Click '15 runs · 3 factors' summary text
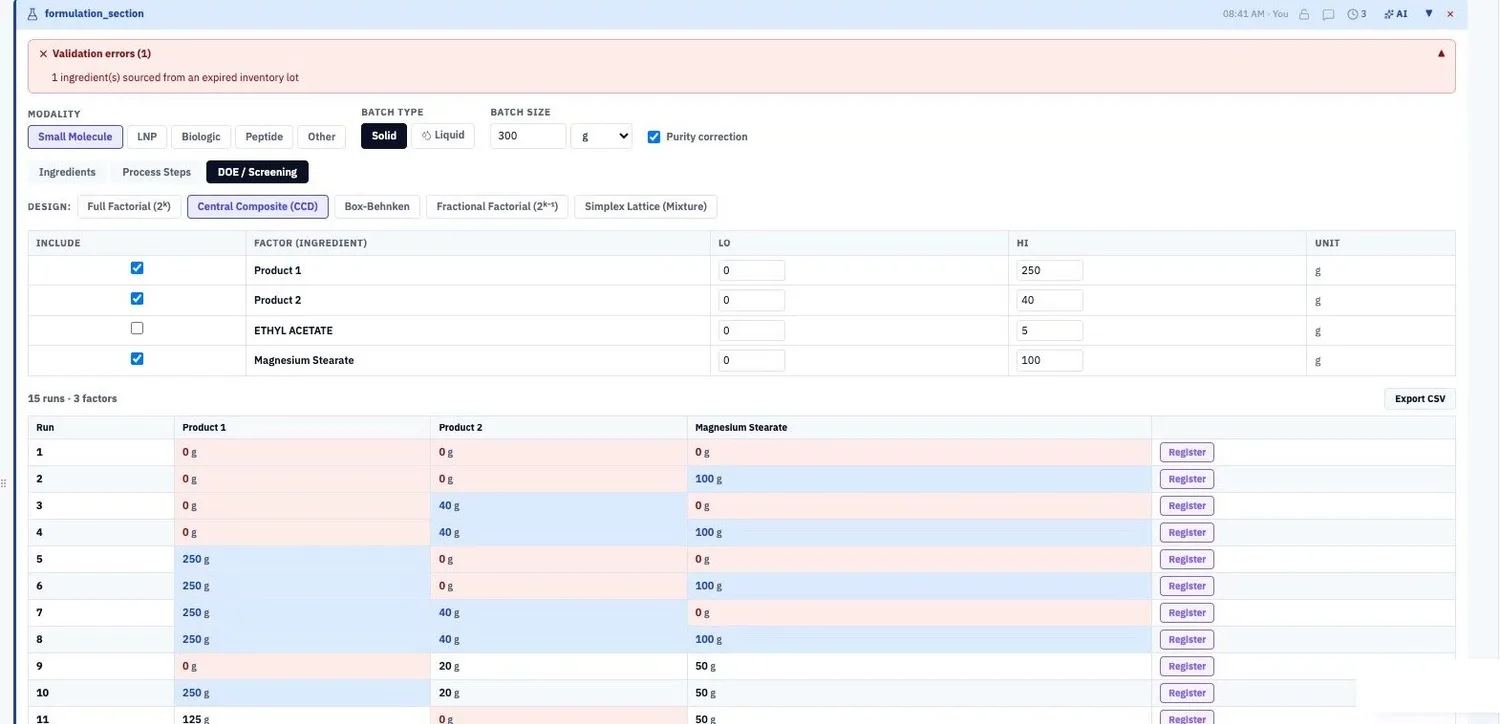 pos(72,399)
